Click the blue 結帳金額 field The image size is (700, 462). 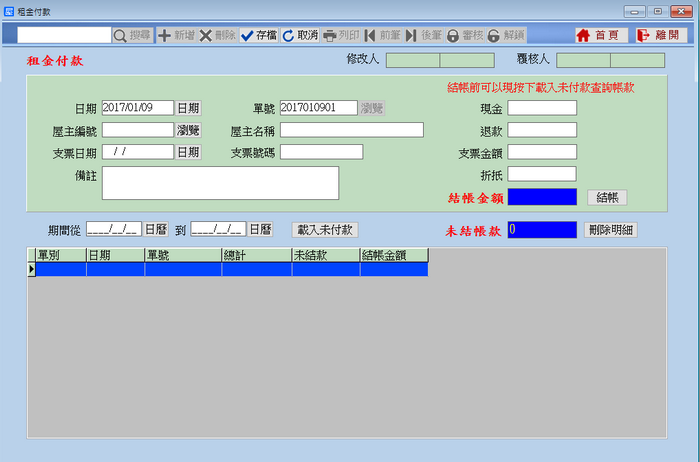point(542,197)
